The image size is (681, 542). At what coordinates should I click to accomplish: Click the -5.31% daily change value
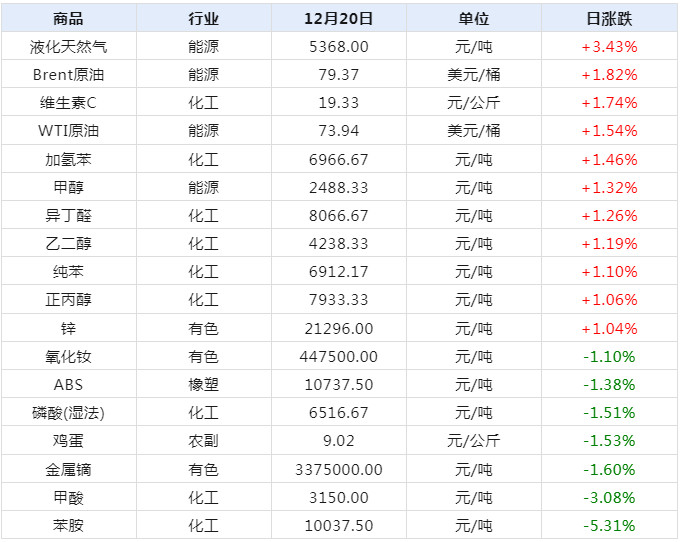tap(609, 525)
